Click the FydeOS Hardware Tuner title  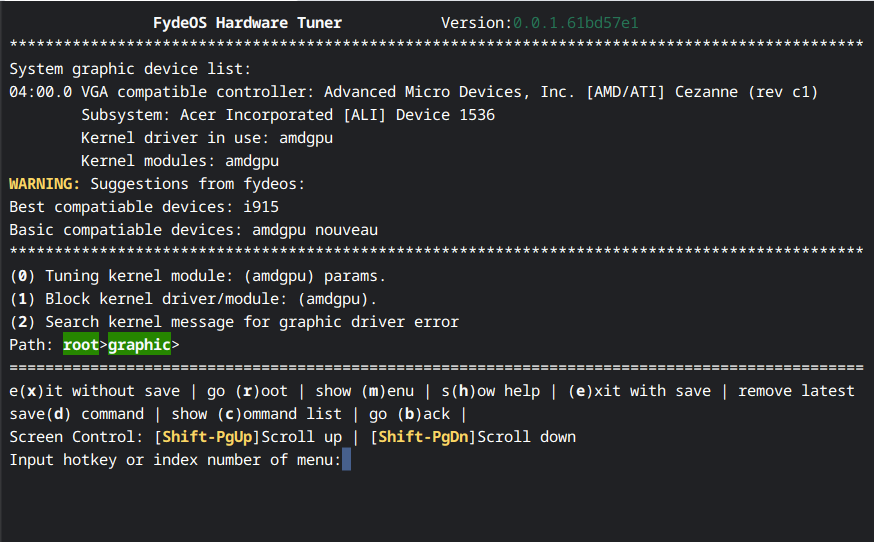pos(248,23)
